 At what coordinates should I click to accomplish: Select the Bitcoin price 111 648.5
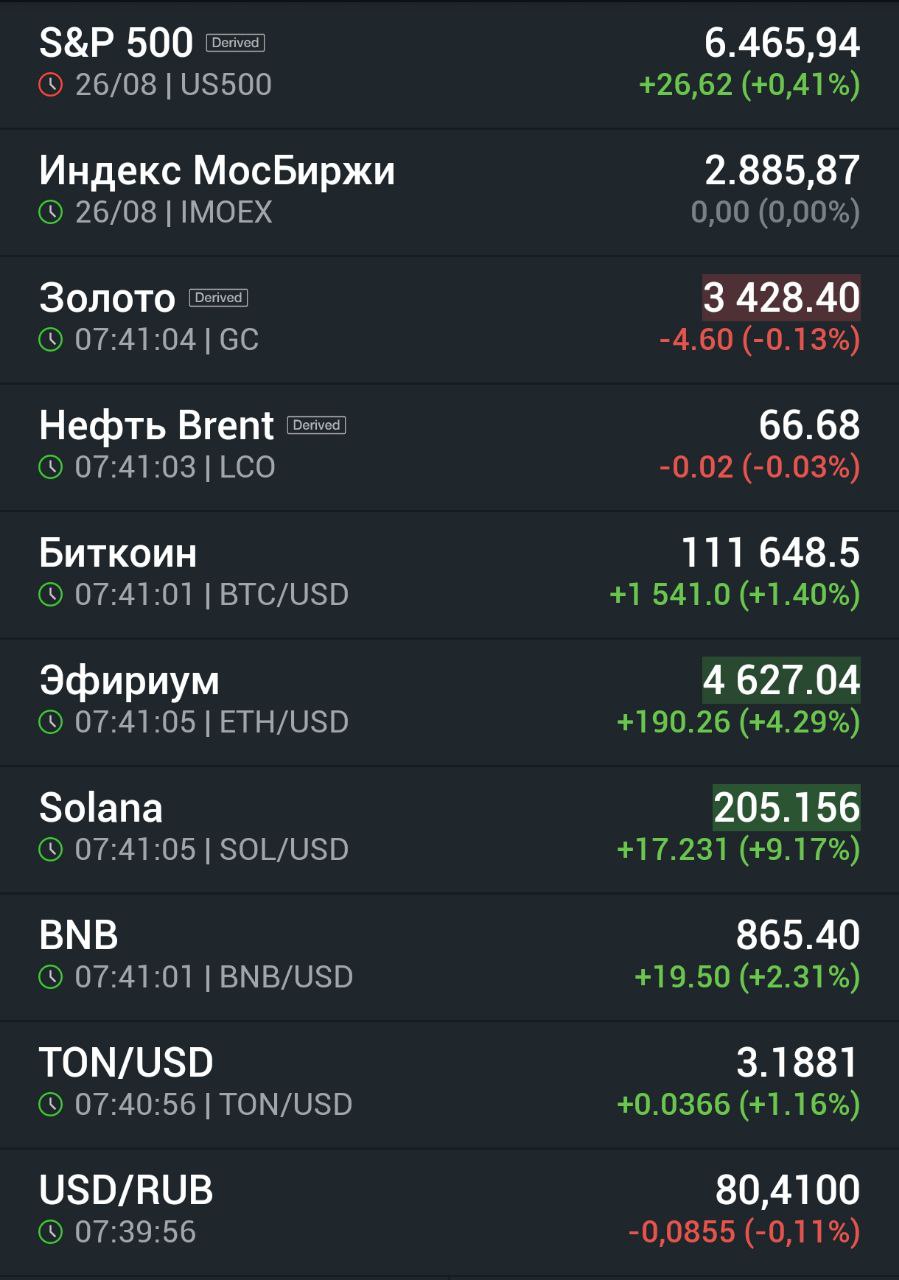770,553
